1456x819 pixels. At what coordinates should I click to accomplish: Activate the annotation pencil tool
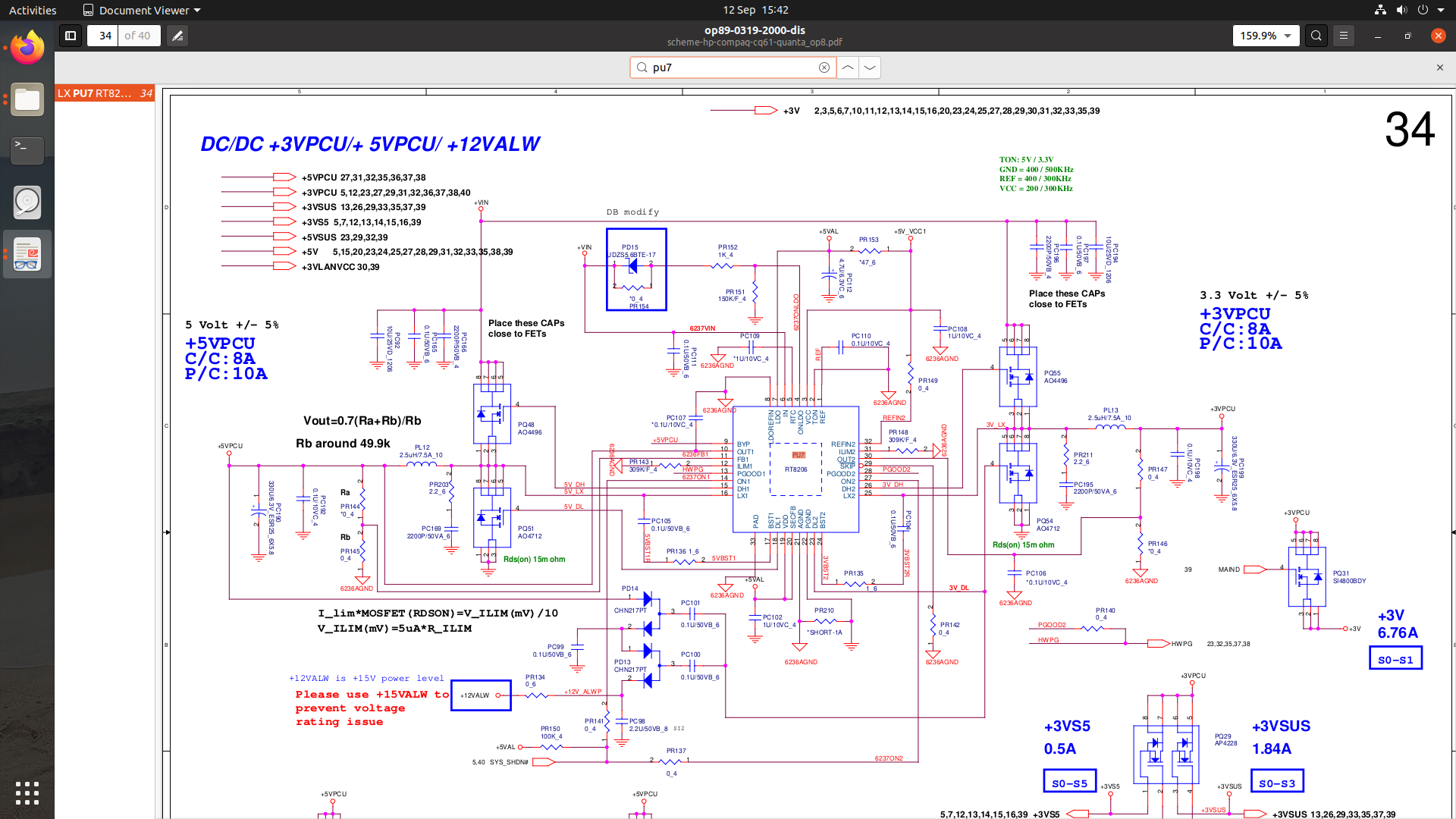tap(177, 36)
